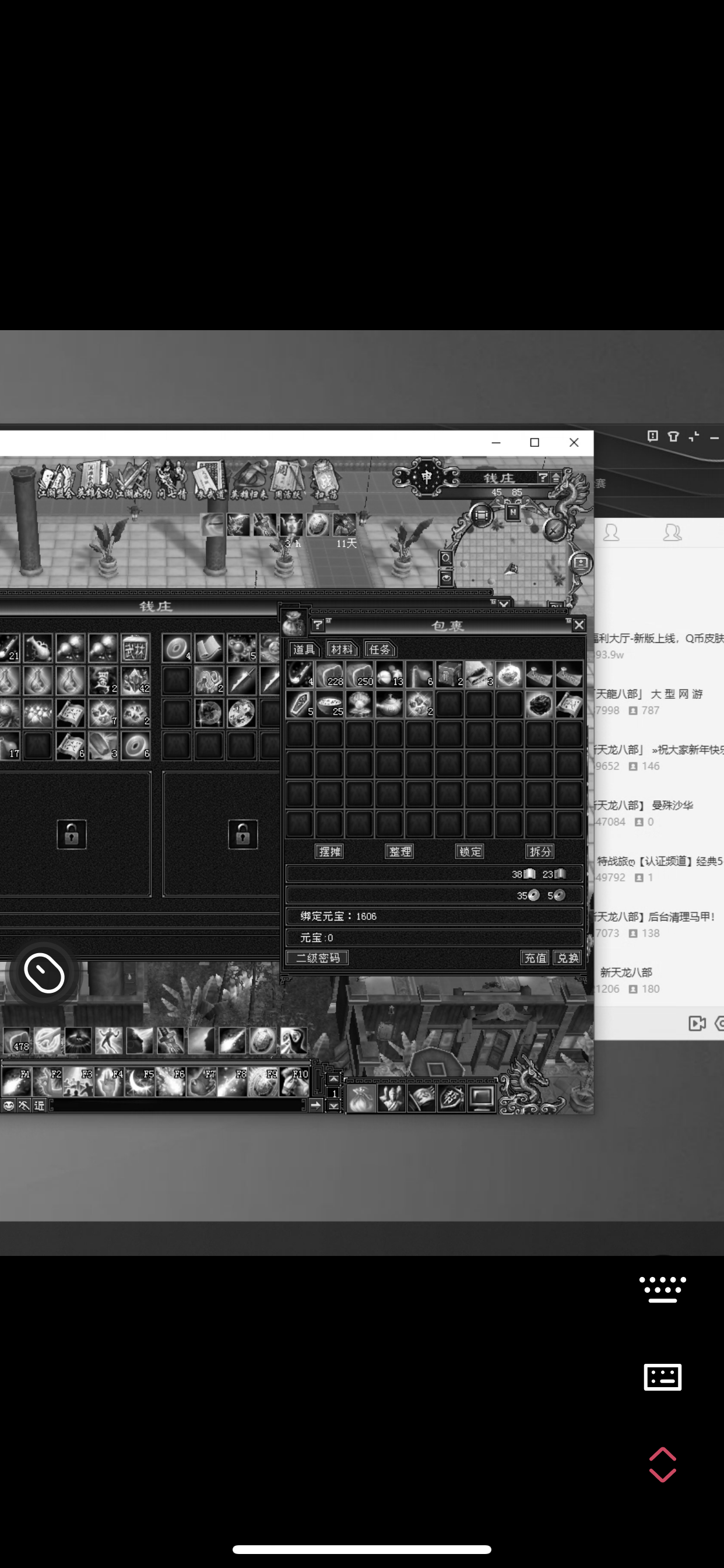Open the 江湖盛会 activity icon
This screenshot has height=1568, width=724.
pos(55,481)
